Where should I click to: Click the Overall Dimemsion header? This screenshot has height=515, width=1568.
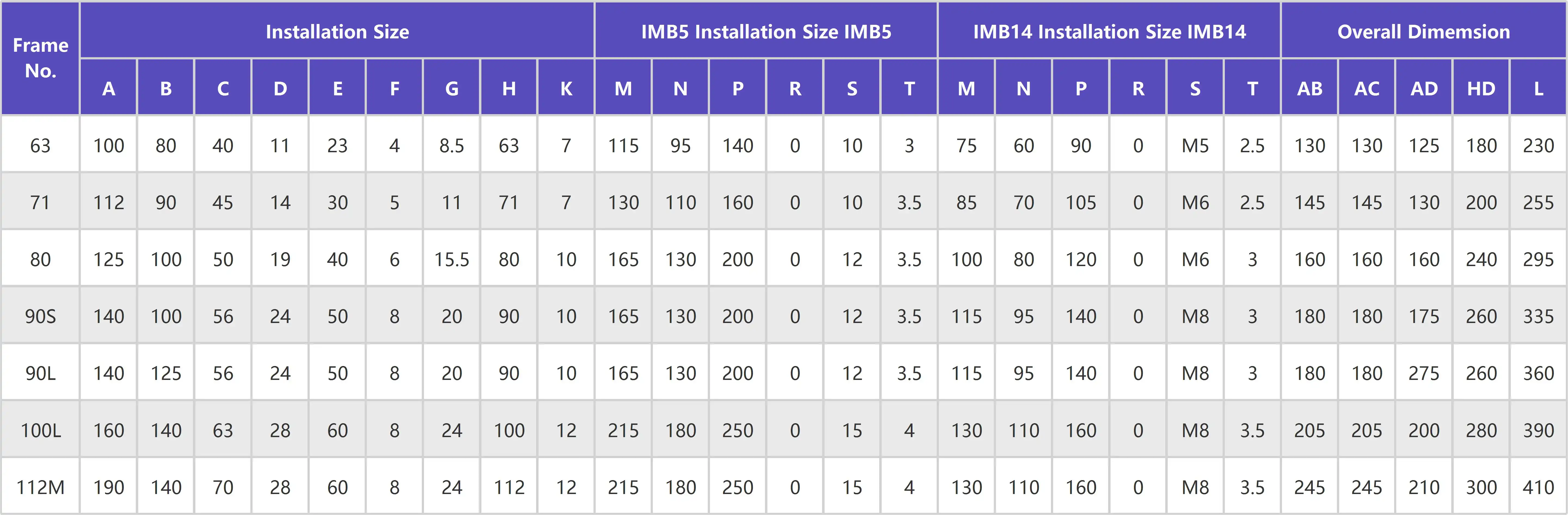pyautogui.click(x=1423, y=32)
